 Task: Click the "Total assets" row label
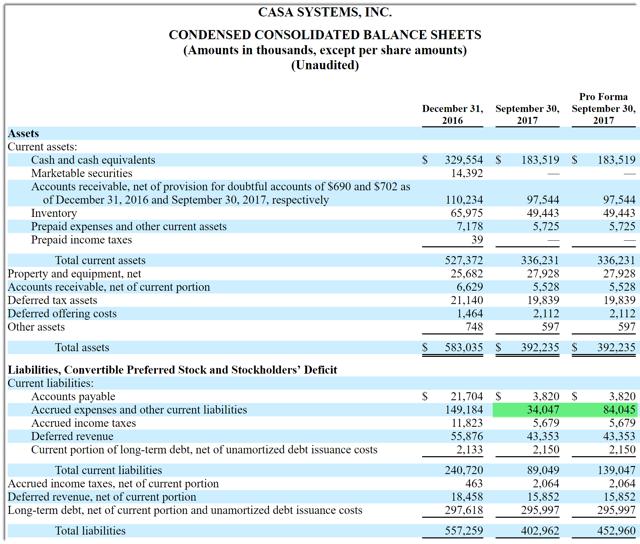82,348
